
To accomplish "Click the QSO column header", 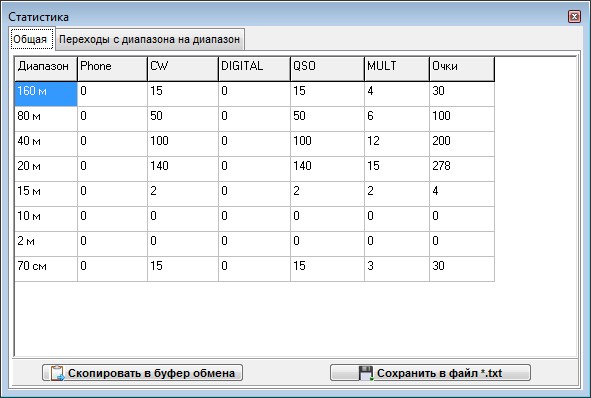I will point(327,69).
